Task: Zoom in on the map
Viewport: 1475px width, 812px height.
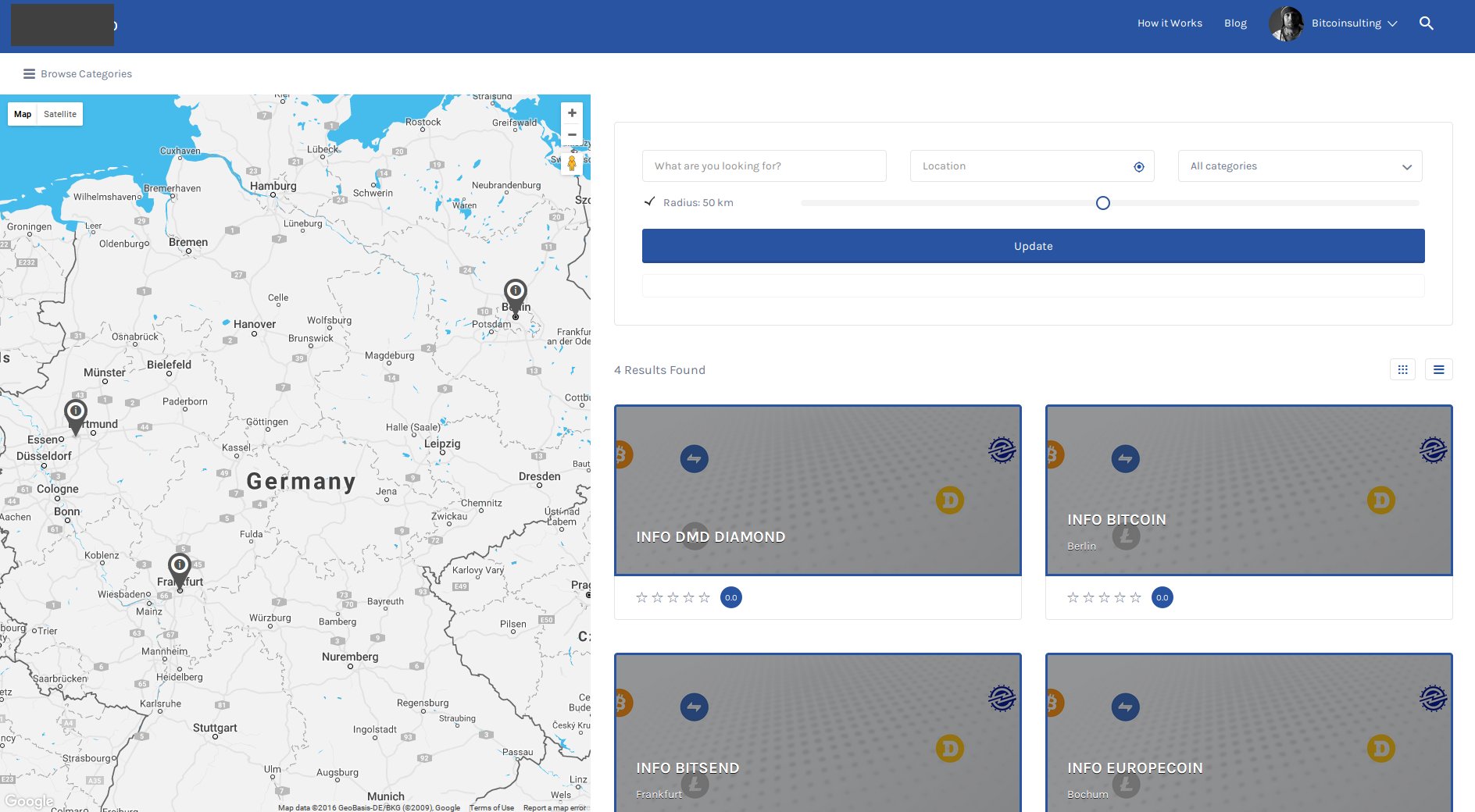Action: 572,113
